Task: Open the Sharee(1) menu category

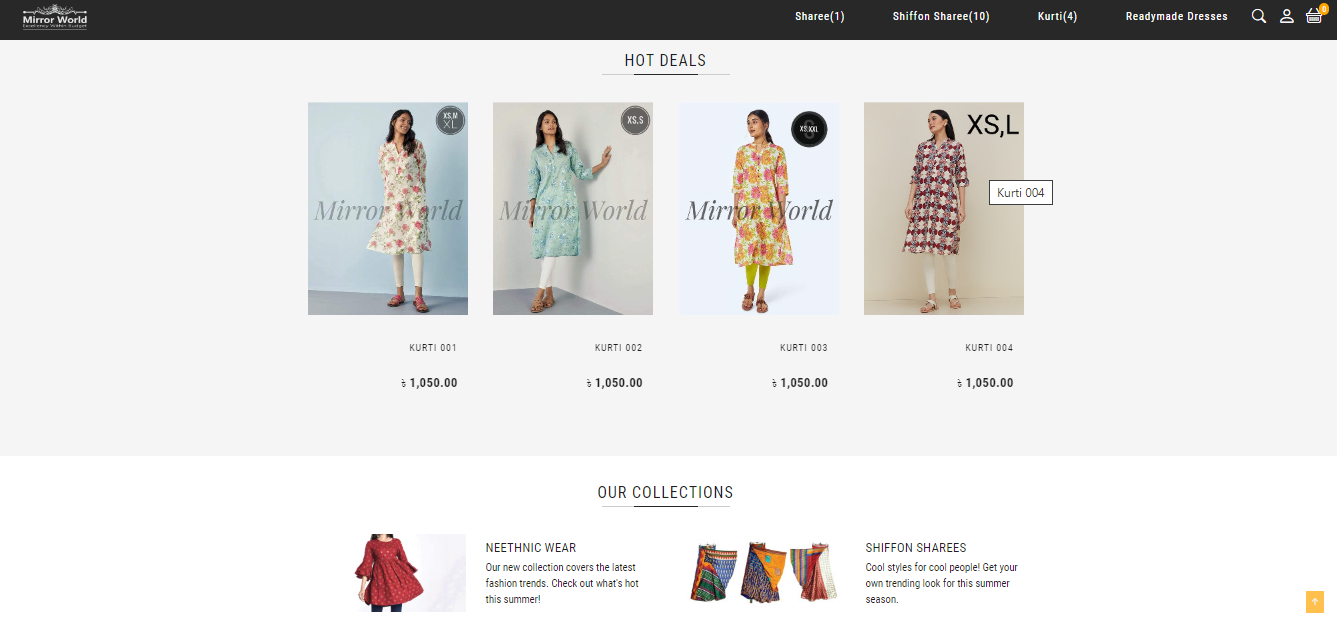Action: coord(819,17)
